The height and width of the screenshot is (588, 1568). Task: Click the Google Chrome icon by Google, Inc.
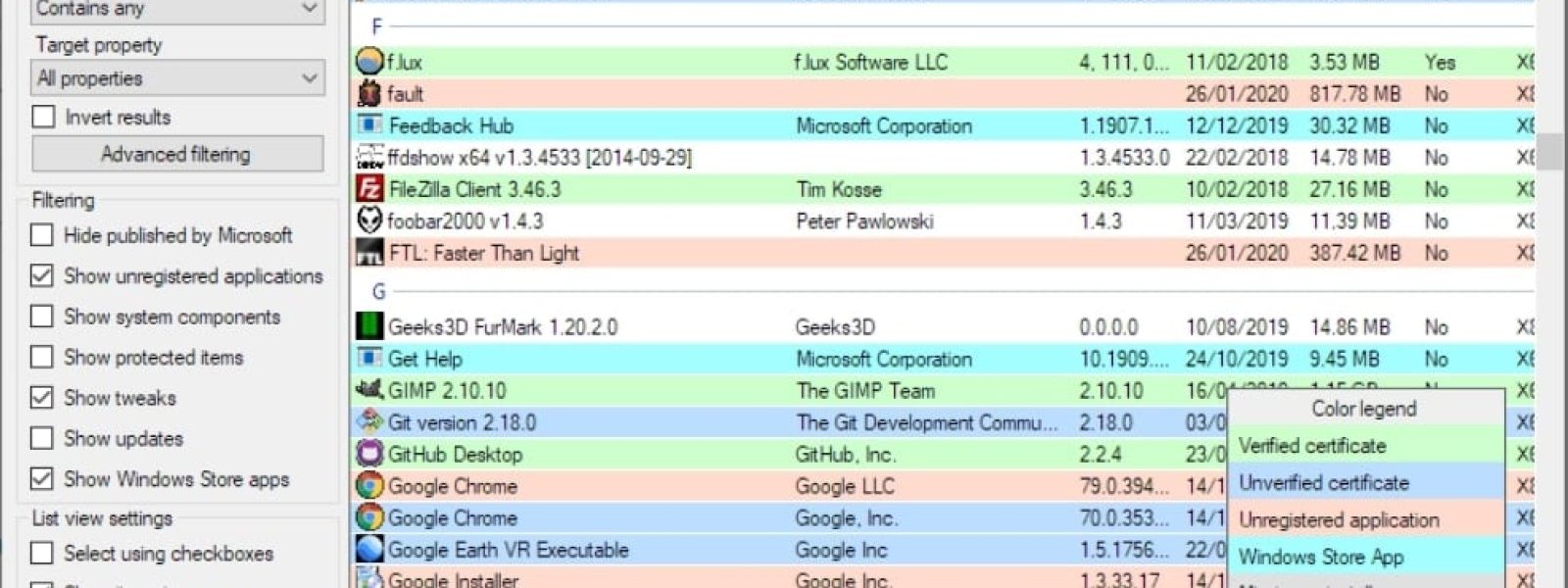[369, 517]
